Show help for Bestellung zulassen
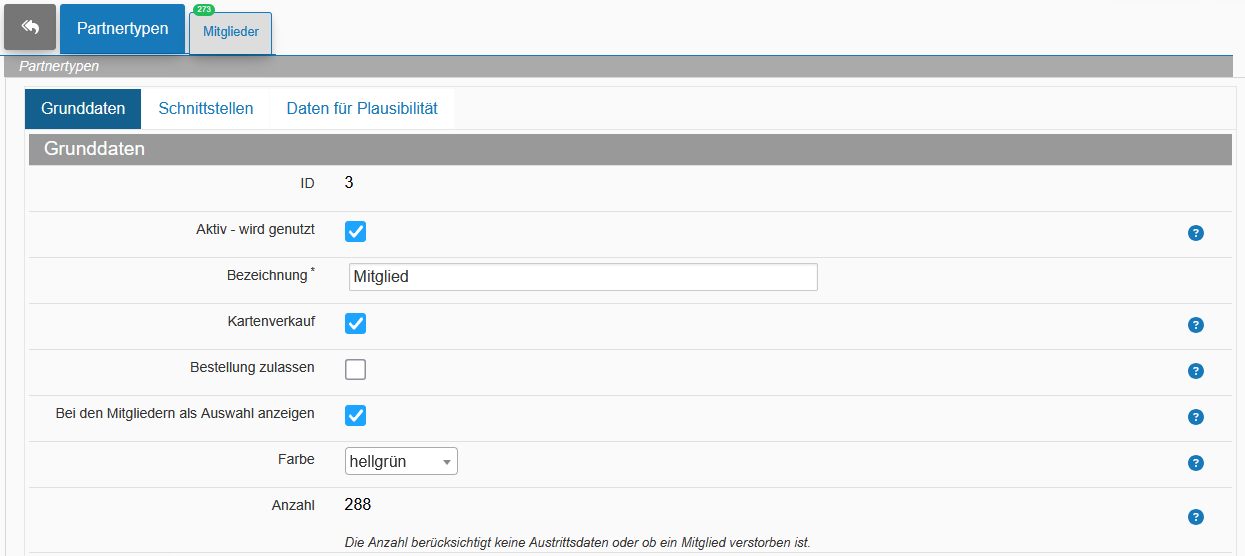 tap(1195, 371)
